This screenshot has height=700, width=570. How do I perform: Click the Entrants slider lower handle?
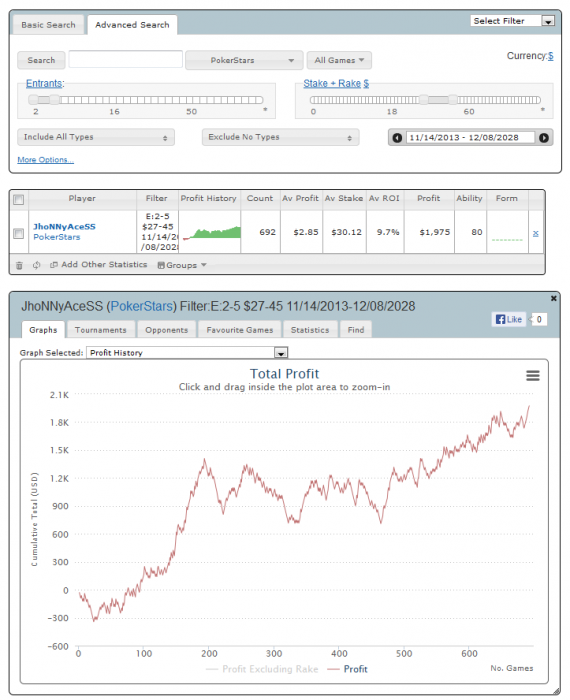click(x=33, y=100)
